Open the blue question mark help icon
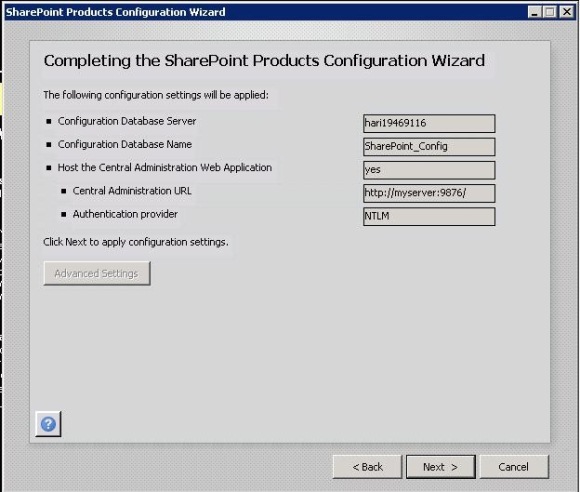 48,424
